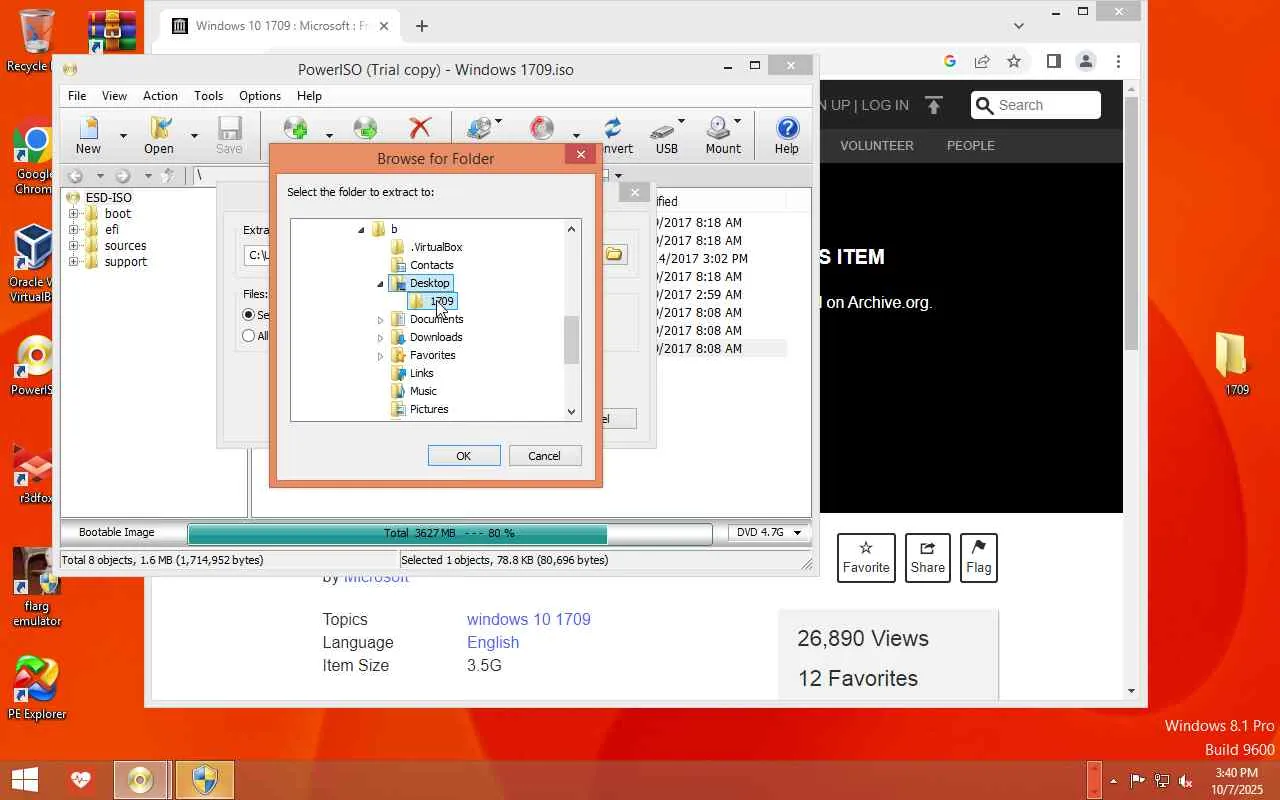
Task: Select the efi folder in ESD-ISO tree
Action: click(x=112, y=230)
